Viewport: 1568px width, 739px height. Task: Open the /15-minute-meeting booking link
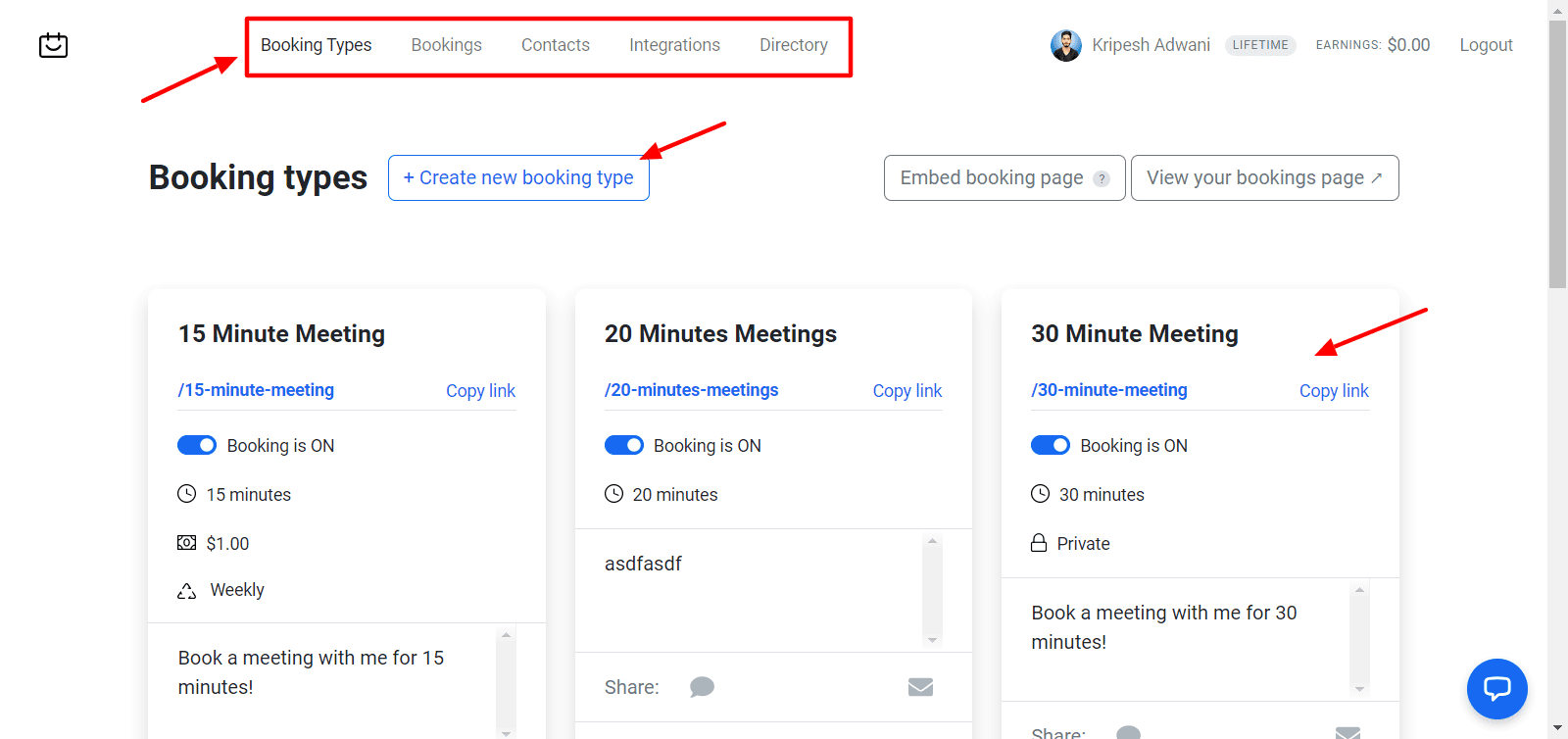click(x=256, y=389)
